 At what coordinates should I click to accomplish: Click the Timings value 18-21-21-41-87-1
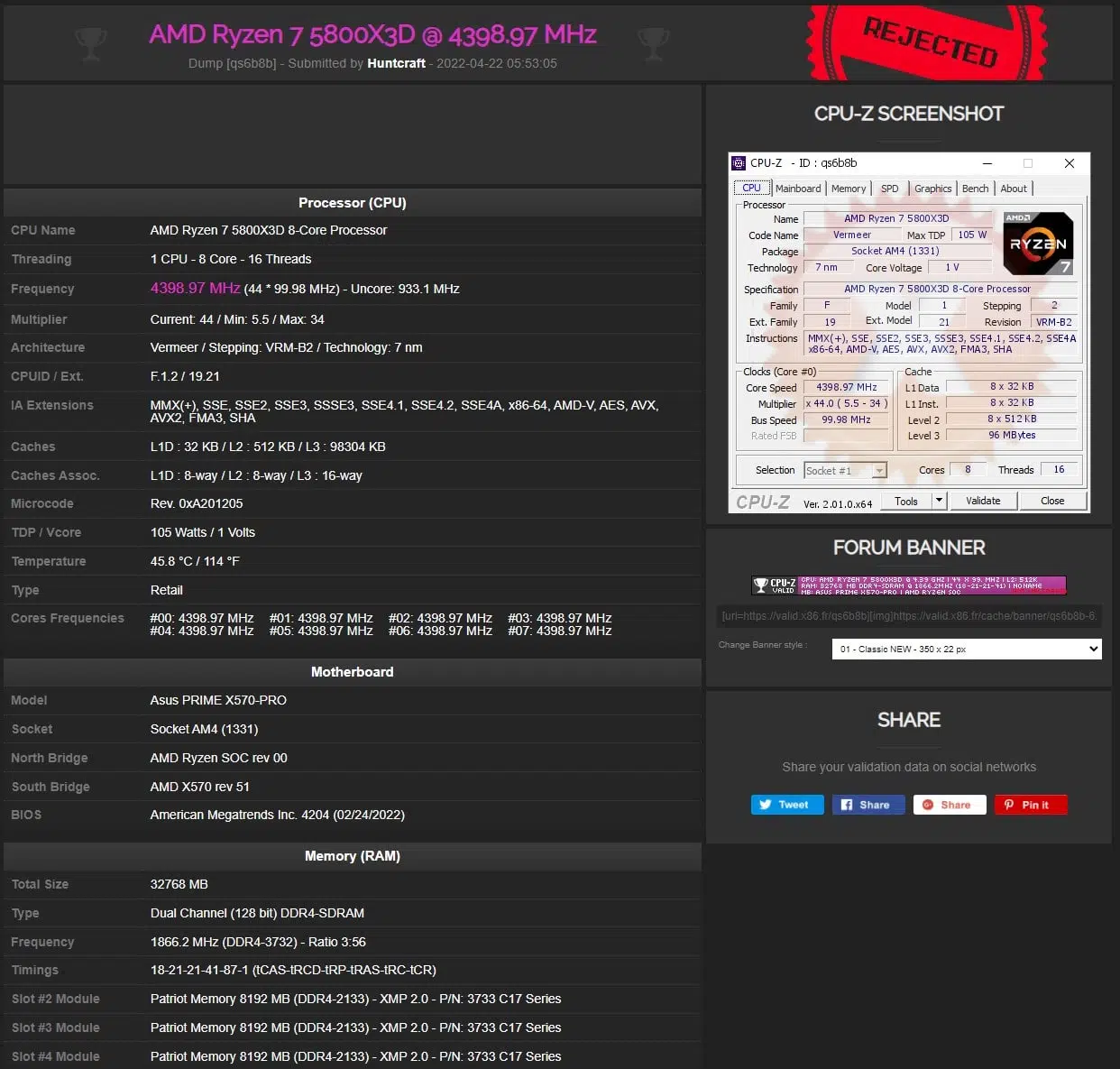coord(293,970)
